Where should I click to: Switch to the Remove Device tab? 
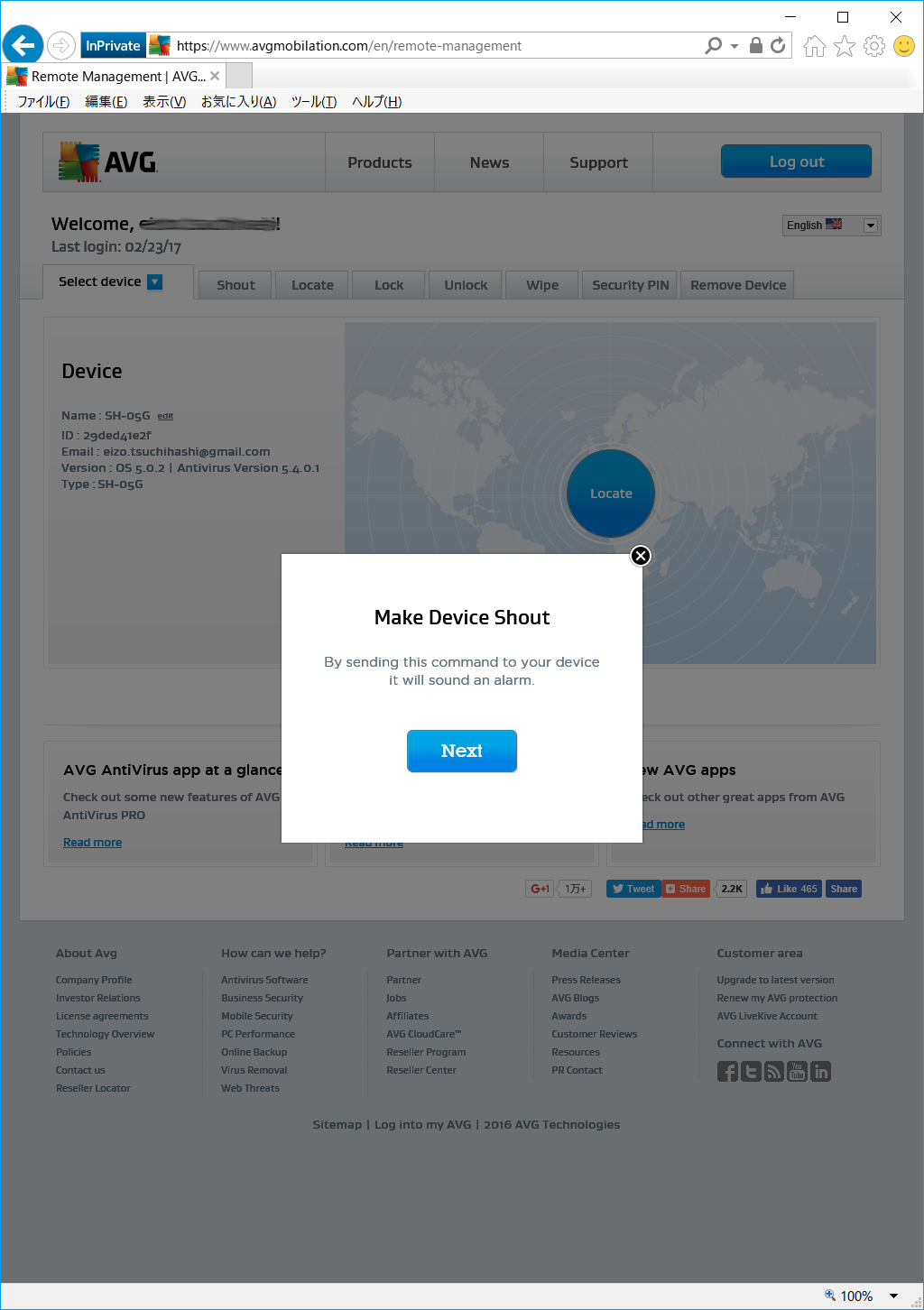(738, 285)
